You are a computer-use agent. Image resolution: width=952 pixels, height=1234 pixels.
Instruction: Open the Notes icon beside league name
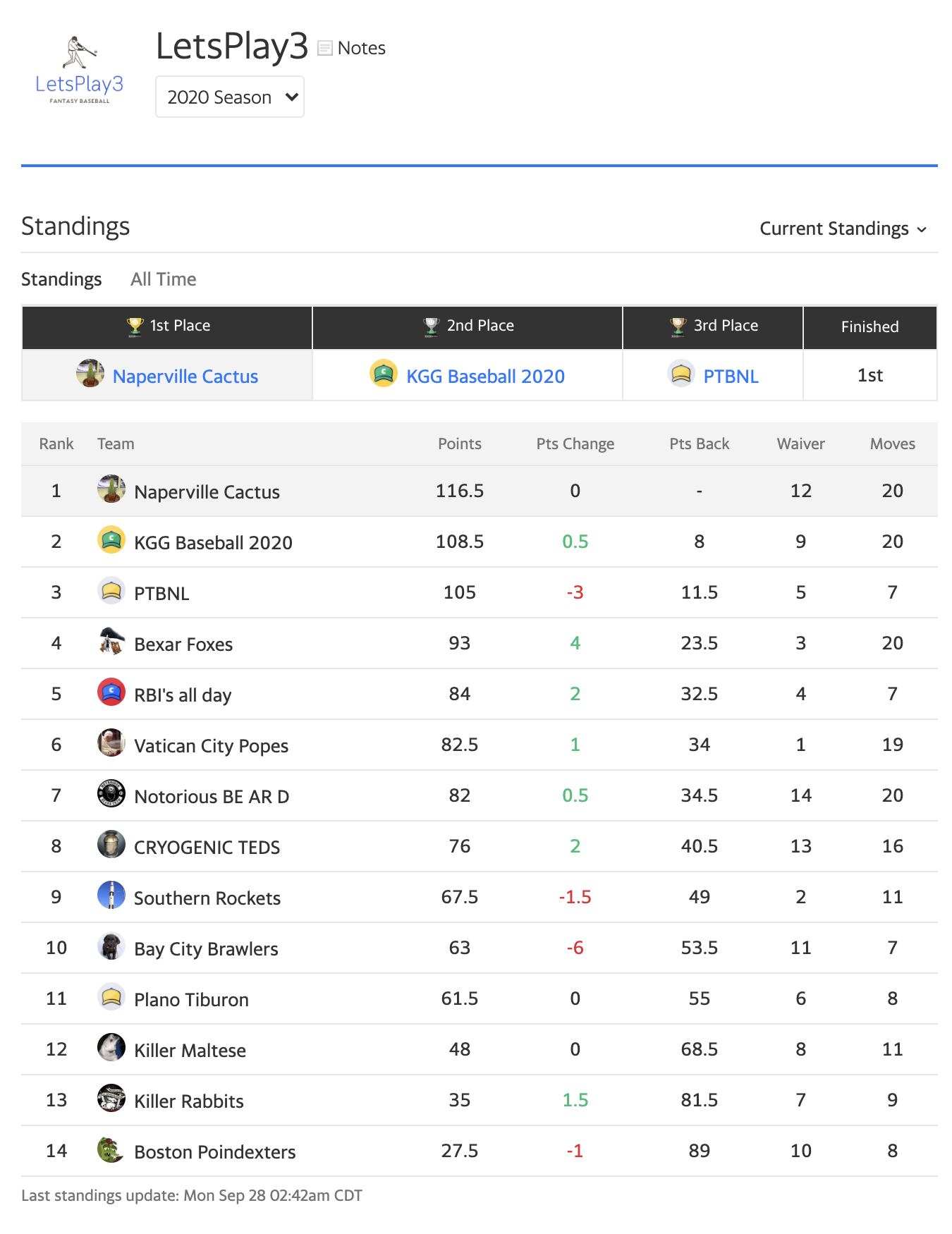(x=325, y=48)
